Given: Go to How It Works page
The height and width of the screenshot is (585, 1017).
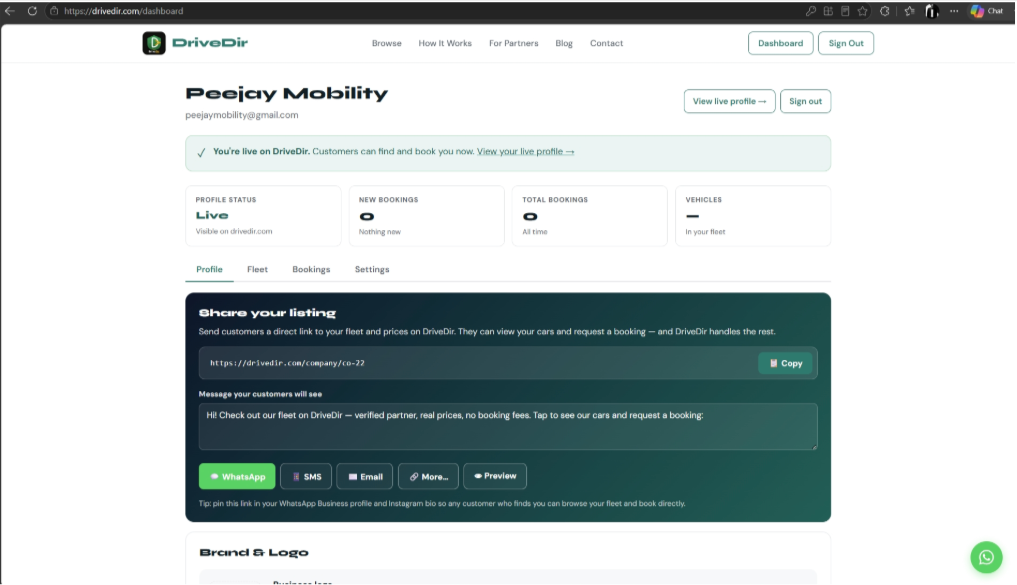Looking at the screenshot, I should pyautogui.click(x=445, y=43).
